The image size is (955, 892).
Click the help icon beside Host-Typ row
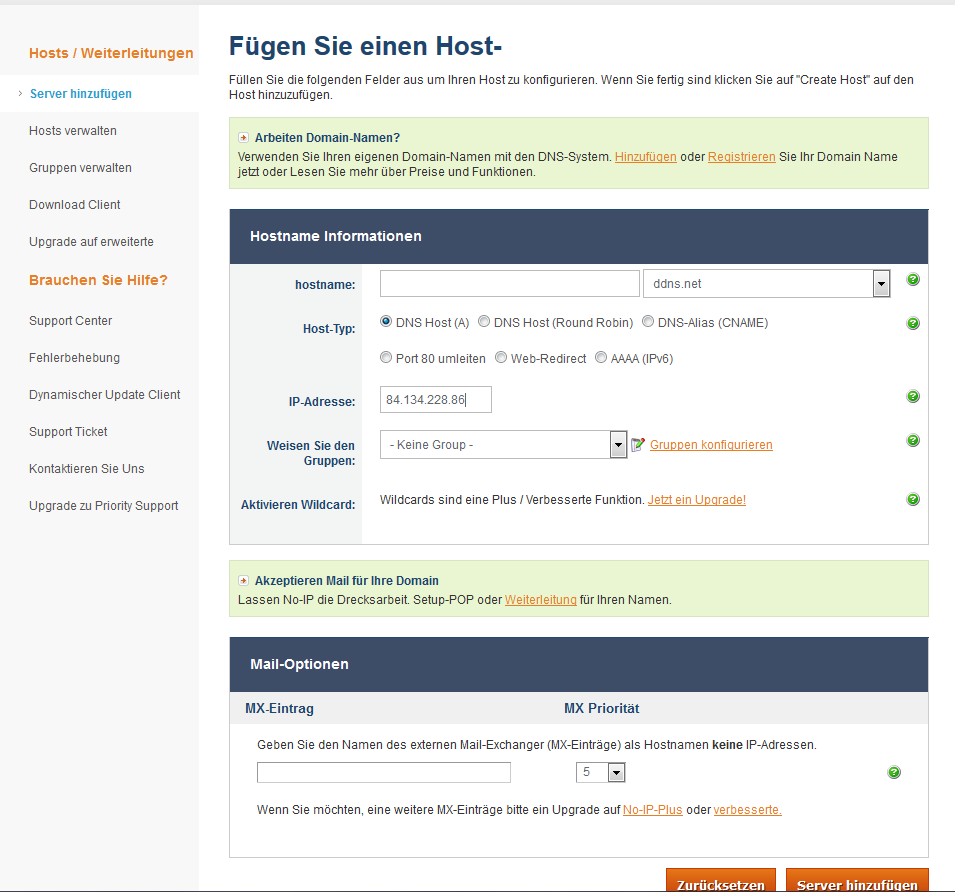coord(912,324)
